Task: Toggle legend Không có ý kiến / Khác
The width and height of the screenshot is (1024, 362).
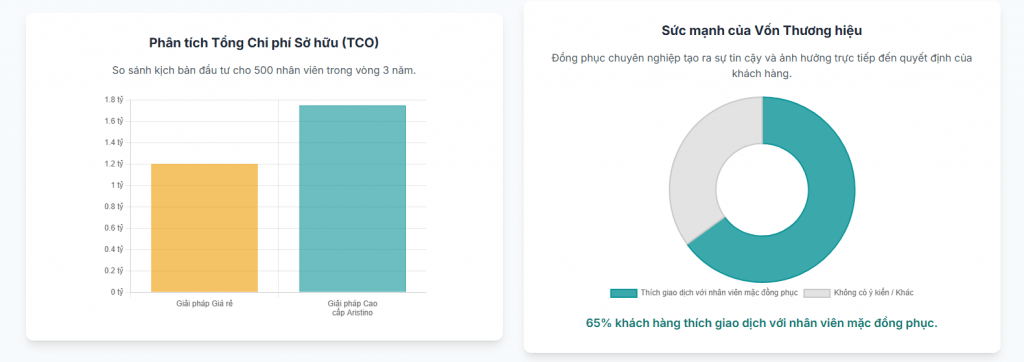Action: (x=873, y=293)
